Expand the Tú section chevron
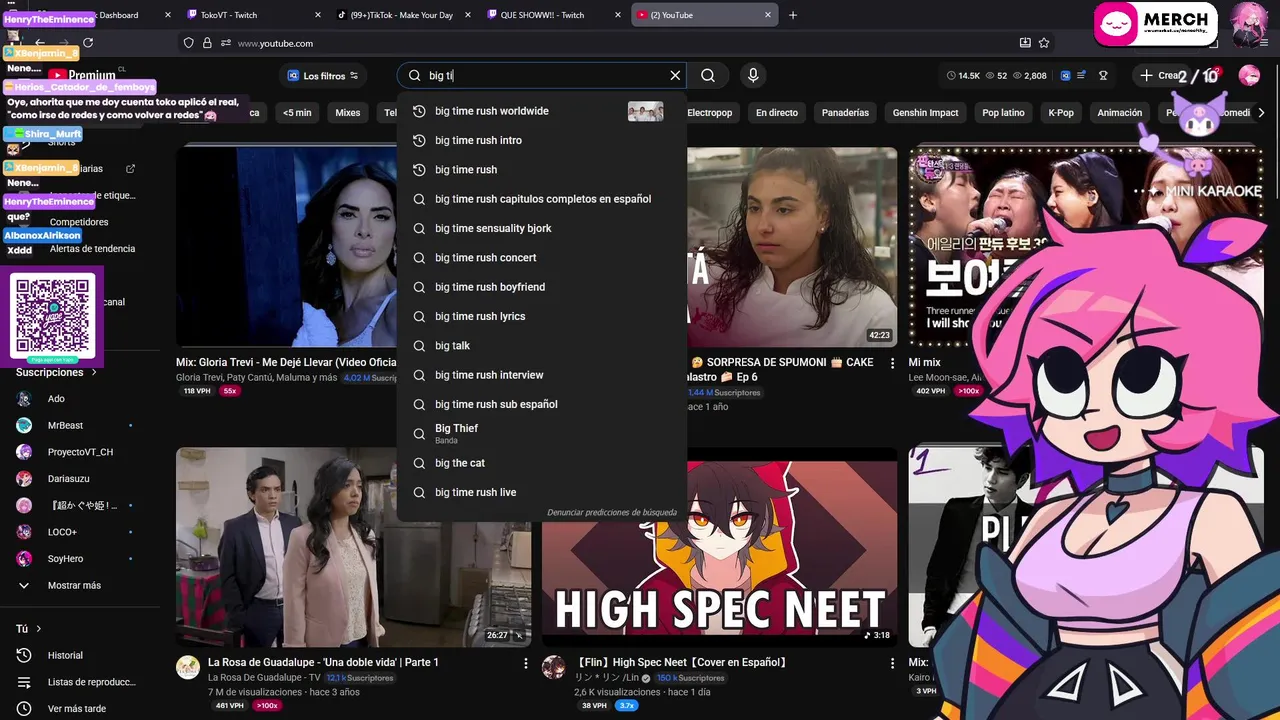 point(38,629)
